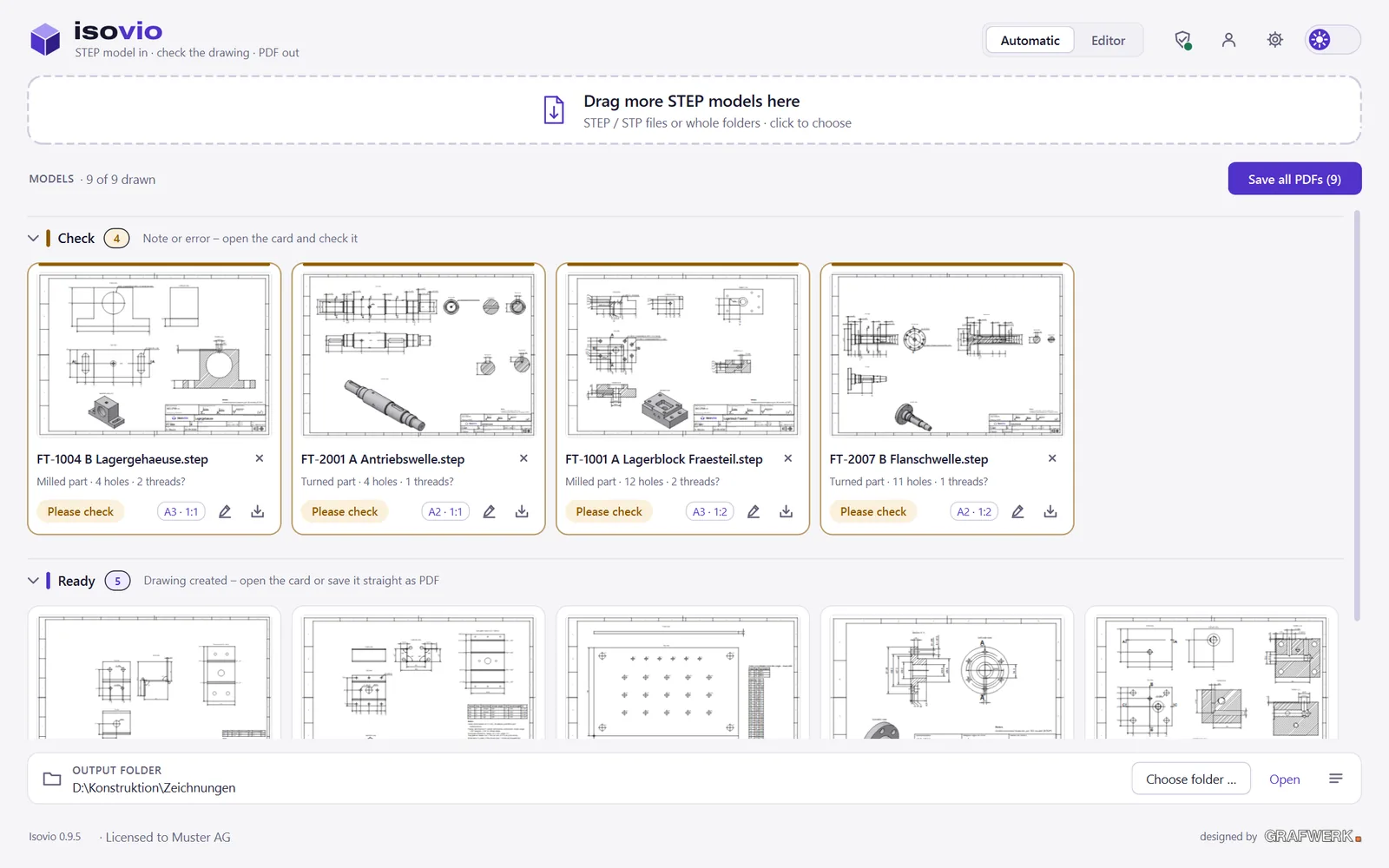
Task: Click the output folder icon
Action: click(x=52, y=779)
